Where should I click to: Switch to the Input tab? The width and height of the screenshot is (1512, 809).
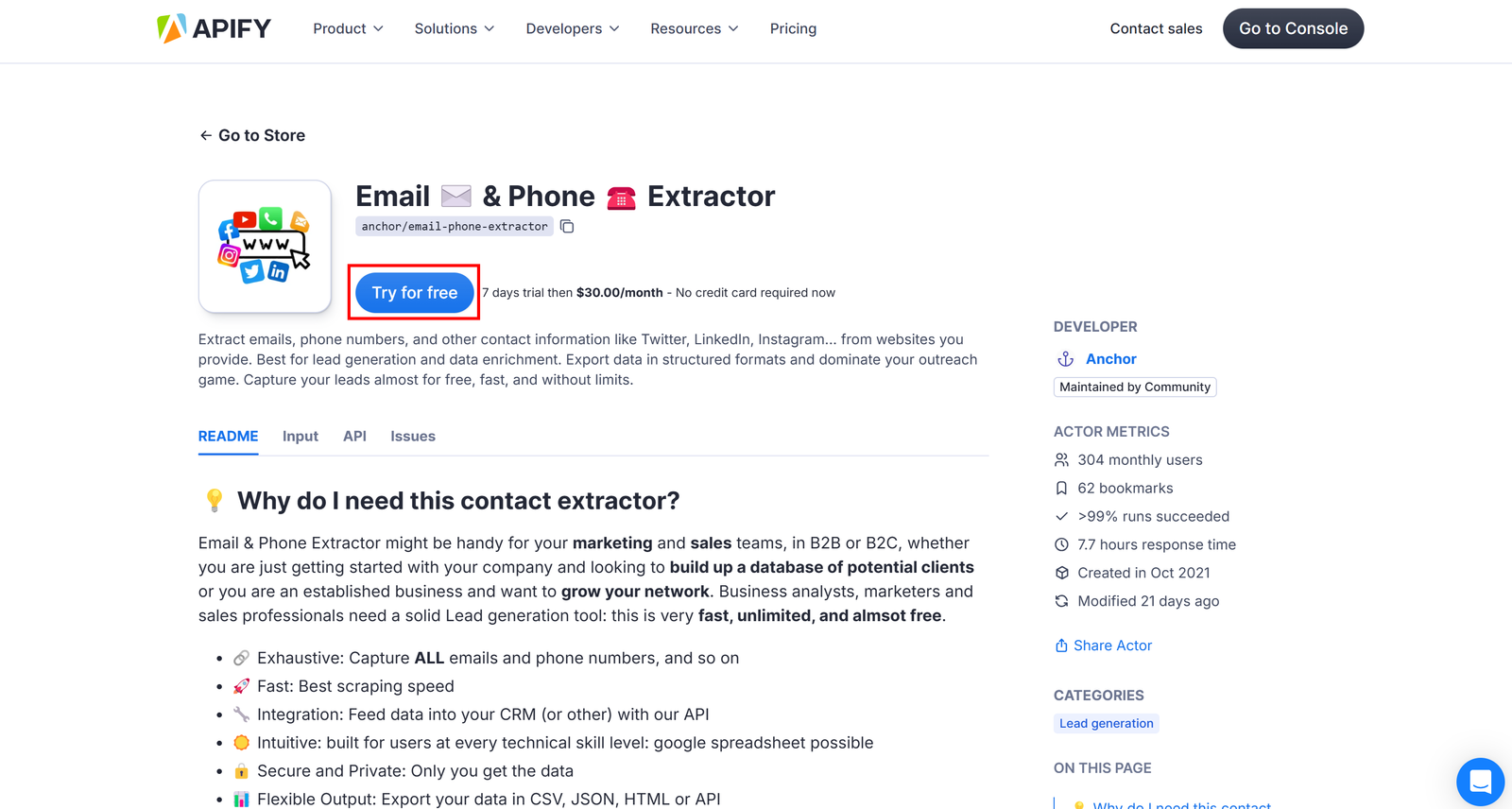click(x=300, y=436)
